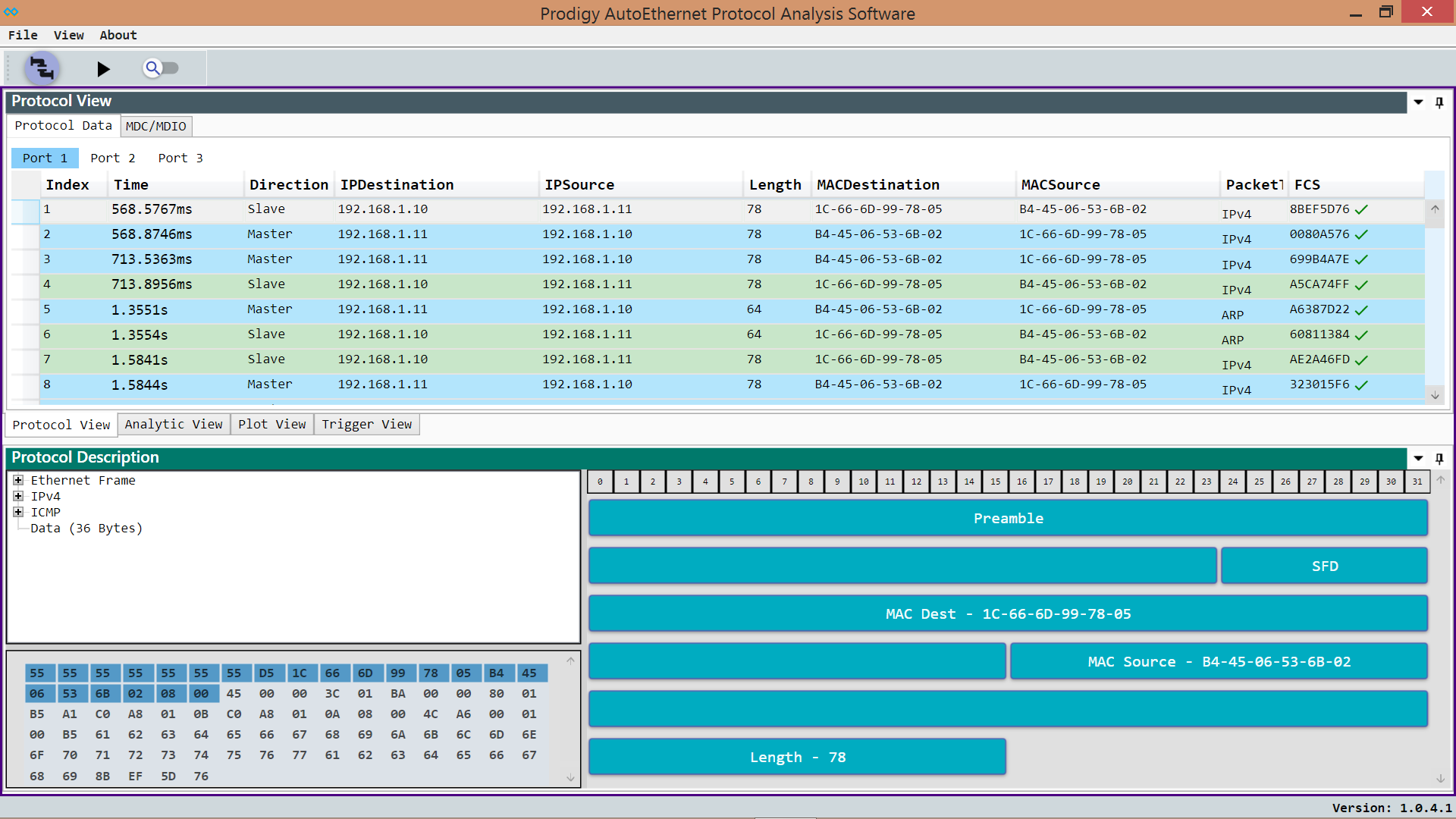This screenshot has width=1456, height=819.
Task: Open the File menu
Action: (x=23, y=35)
